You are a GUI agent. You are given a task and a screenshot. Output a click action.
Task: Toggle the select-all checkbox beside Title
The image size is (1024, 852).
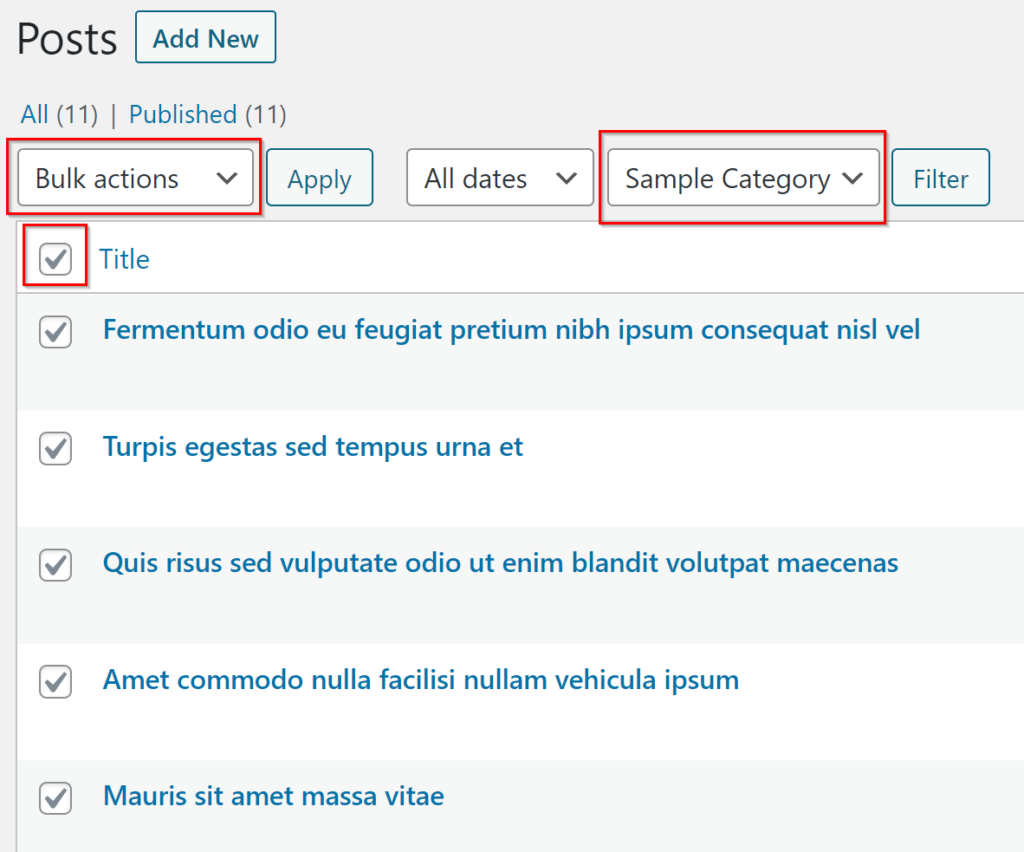[55, 259]
